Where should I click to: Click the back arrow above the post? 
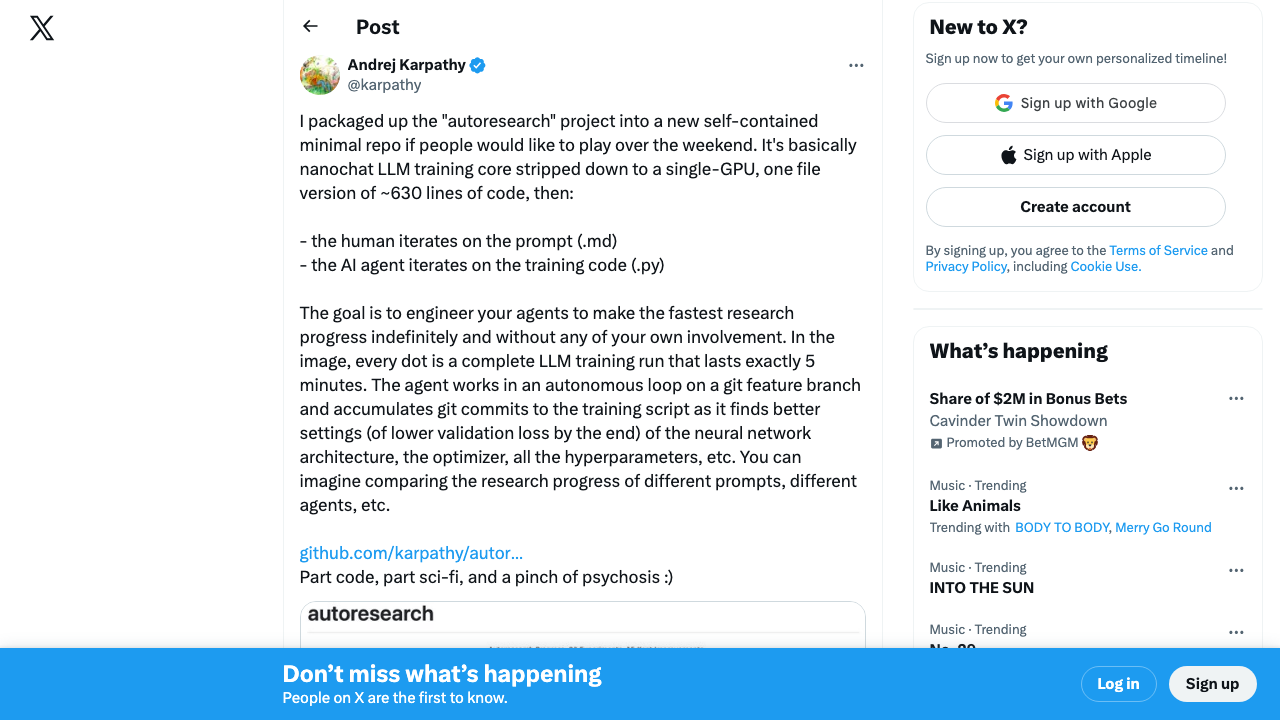[310, 26]
